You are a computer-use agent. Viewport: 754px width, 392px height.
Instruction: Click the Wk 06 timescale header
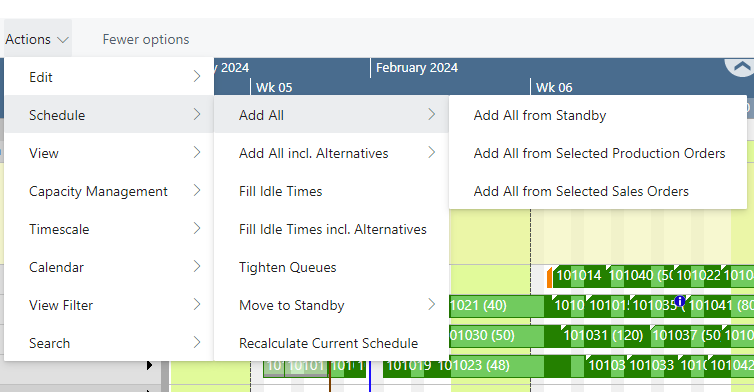pyautogui.click(x=554, y=88)
